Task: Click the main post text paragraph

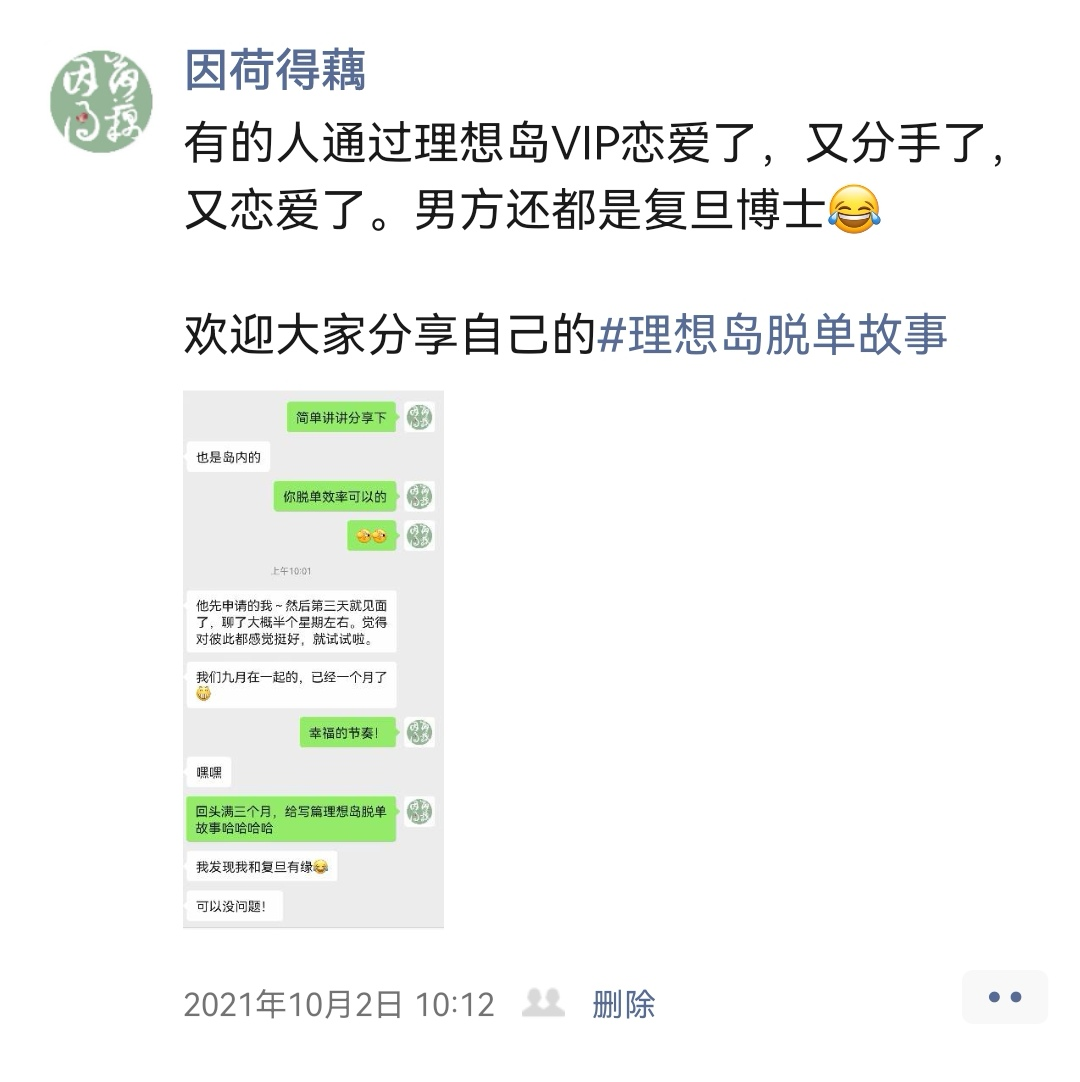Action: pyautogui.click(x=593, y=177)
